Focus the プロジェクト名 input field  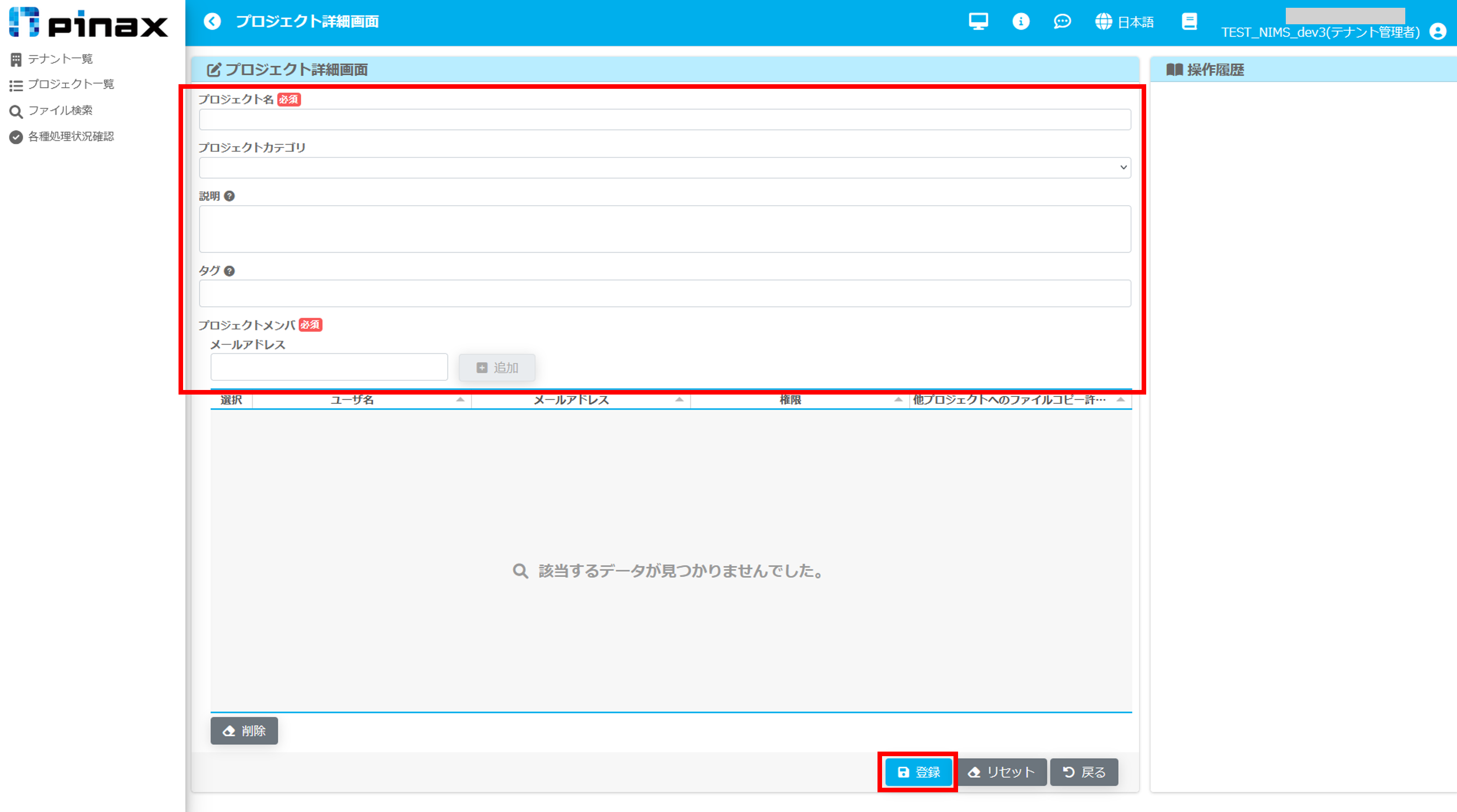point(665,120)
